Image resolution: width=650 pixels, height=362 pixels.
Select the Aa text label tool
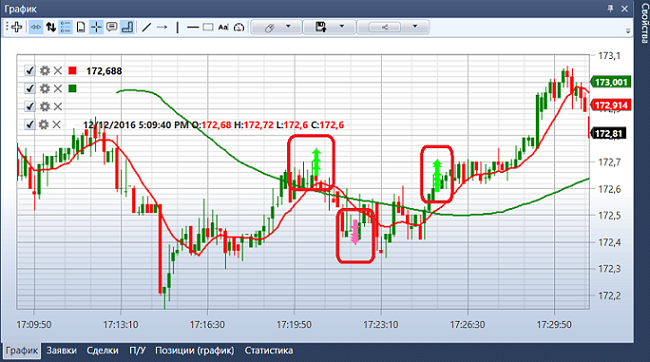point(223,27)
